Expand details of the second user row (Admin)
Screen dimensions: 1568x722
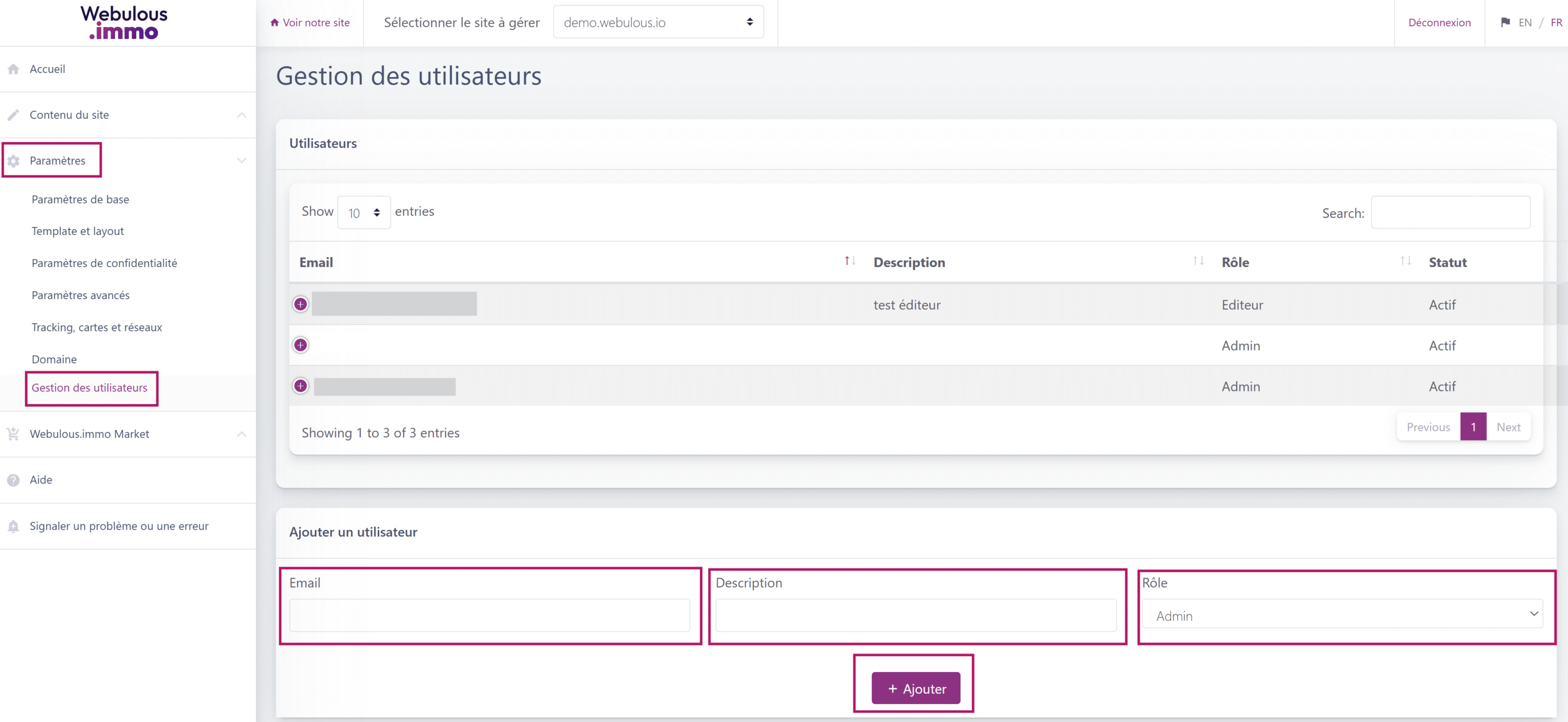(x=300, y=345)
